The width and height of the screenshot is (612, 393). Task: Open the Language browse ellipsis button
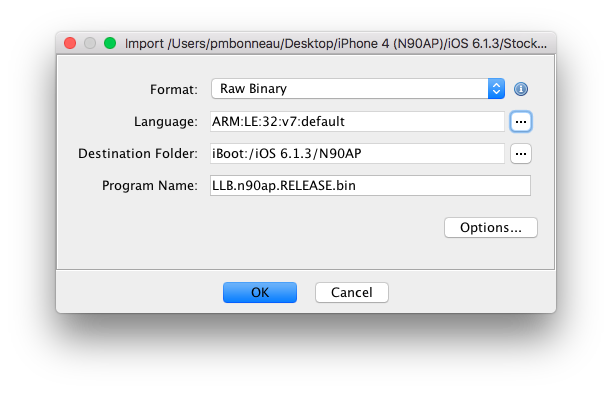click(521, 122)
